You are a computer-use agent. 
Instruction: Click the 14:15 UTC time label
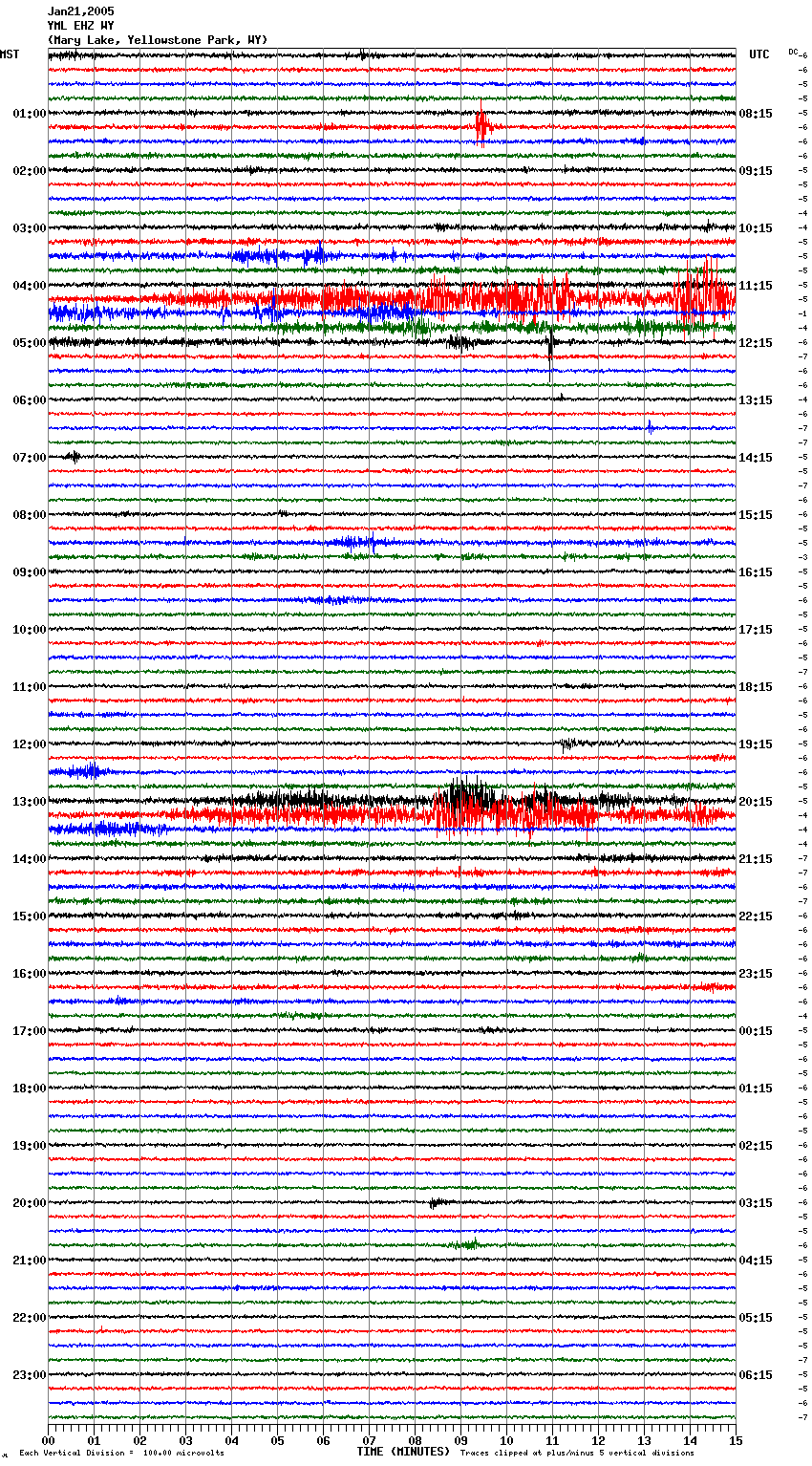pyautogui.click(x=756, y=458)
